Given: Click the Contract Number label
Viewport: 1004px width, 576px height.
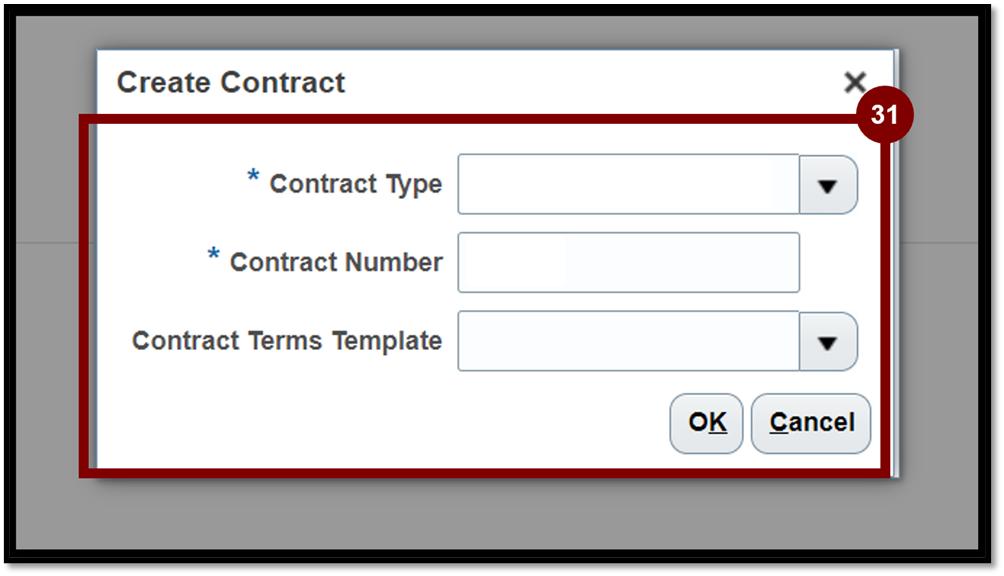Looking at the screenshot, I should [x=336, y=263].
